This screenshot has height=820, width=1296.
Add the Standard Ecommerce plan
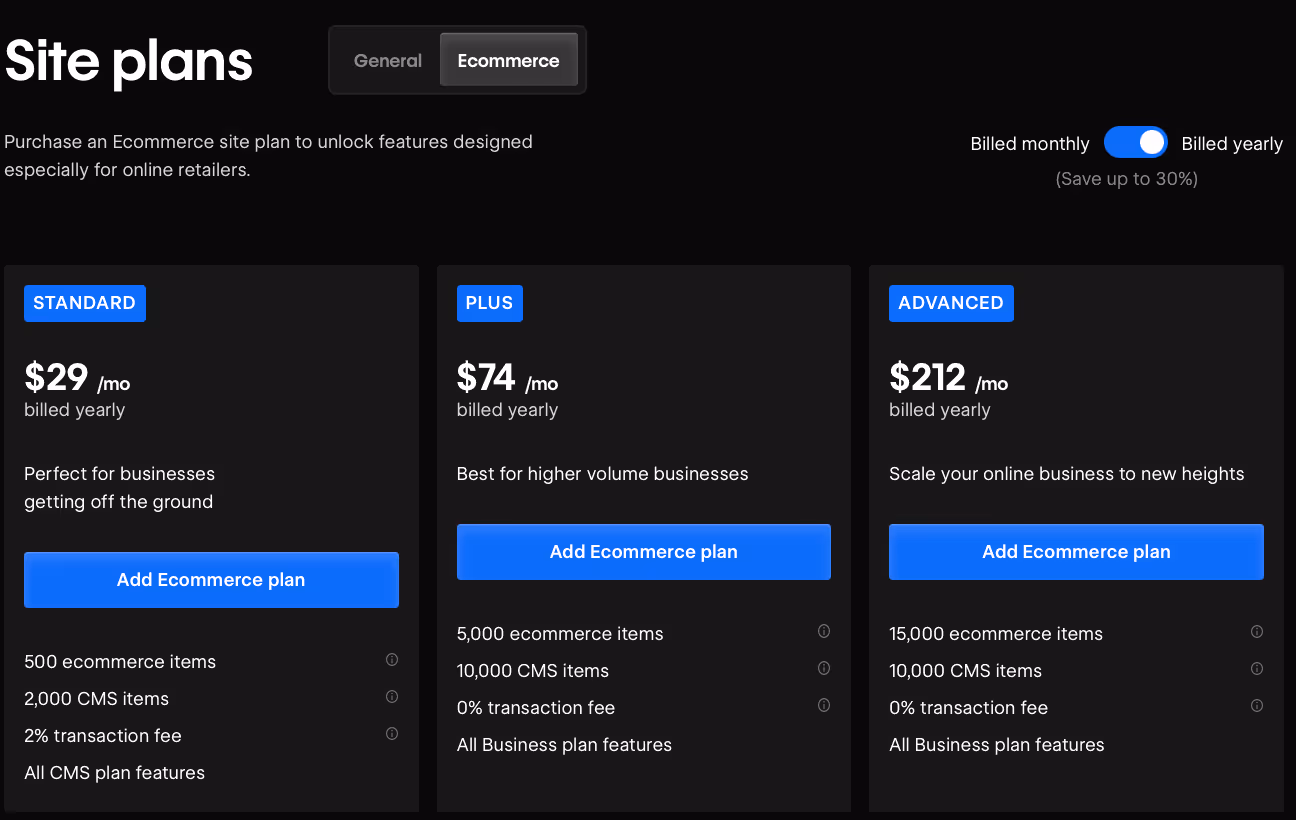211,579
